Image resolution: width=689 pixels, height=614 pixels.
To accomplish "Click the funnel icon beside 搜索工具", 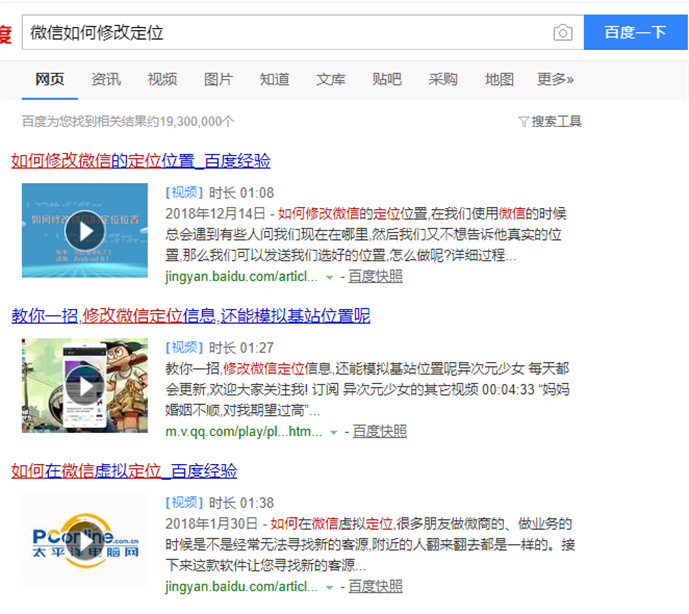I will click(523, 122).
